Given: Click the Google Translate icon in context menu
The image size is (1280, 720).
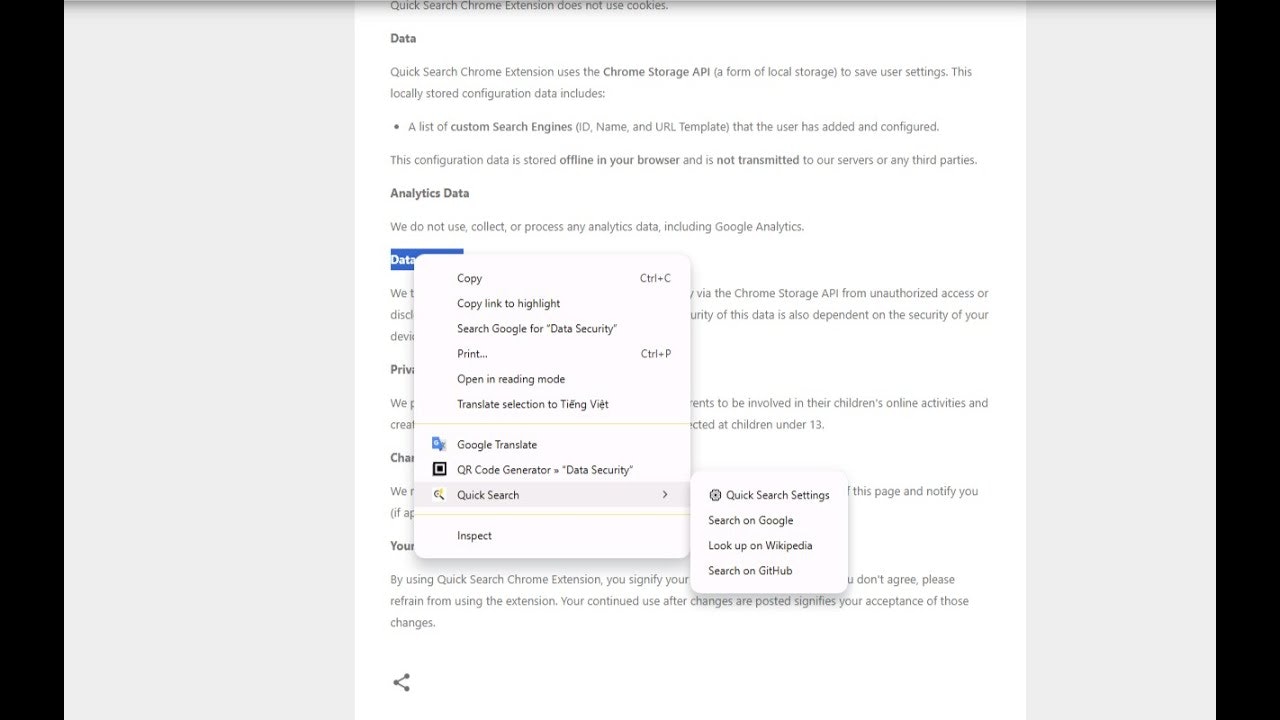Looking at the screenshot, I should pyautogui.click(x=439, y=444).
